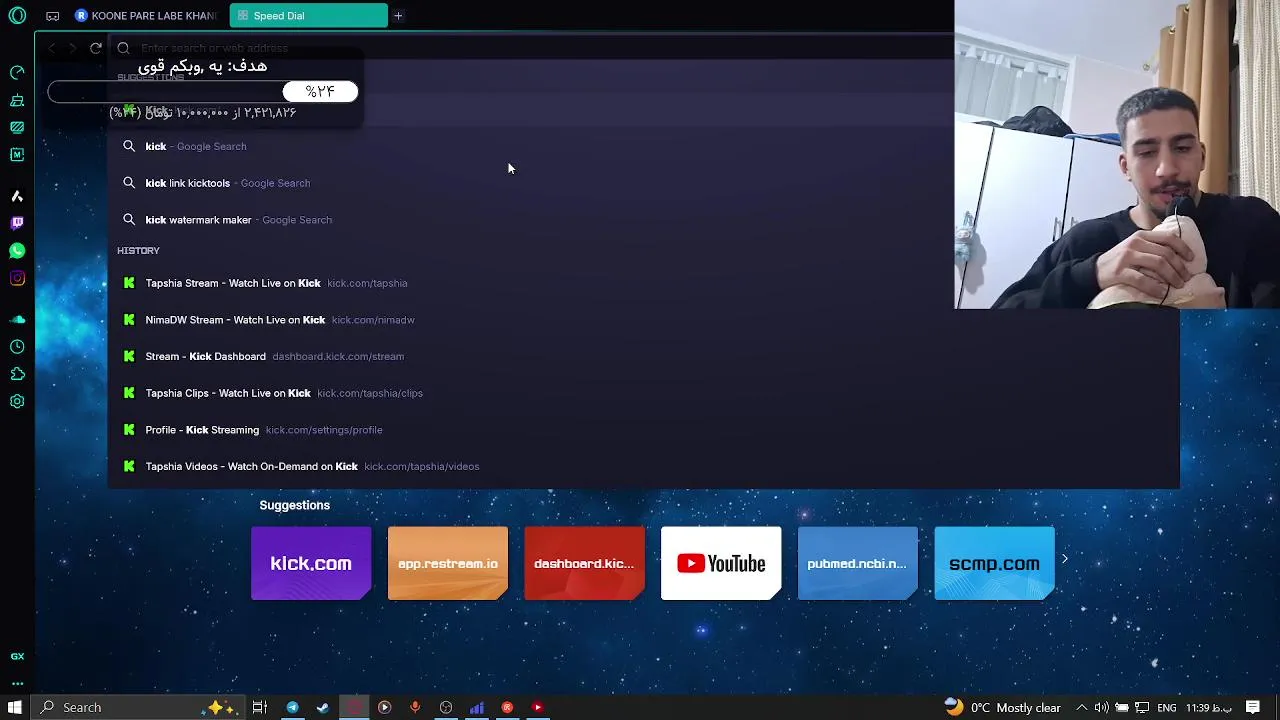Open NimaDW Stream history entry
1280x720 pixels.
click(643, 320)
